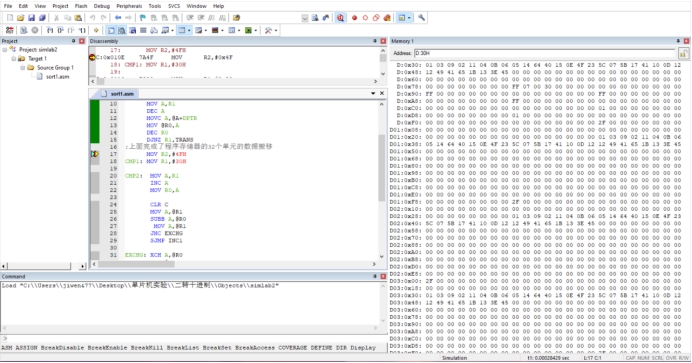Open the Serial windows dropdown arrow
This screenshot has height=363, width=692.
[206, 30]
